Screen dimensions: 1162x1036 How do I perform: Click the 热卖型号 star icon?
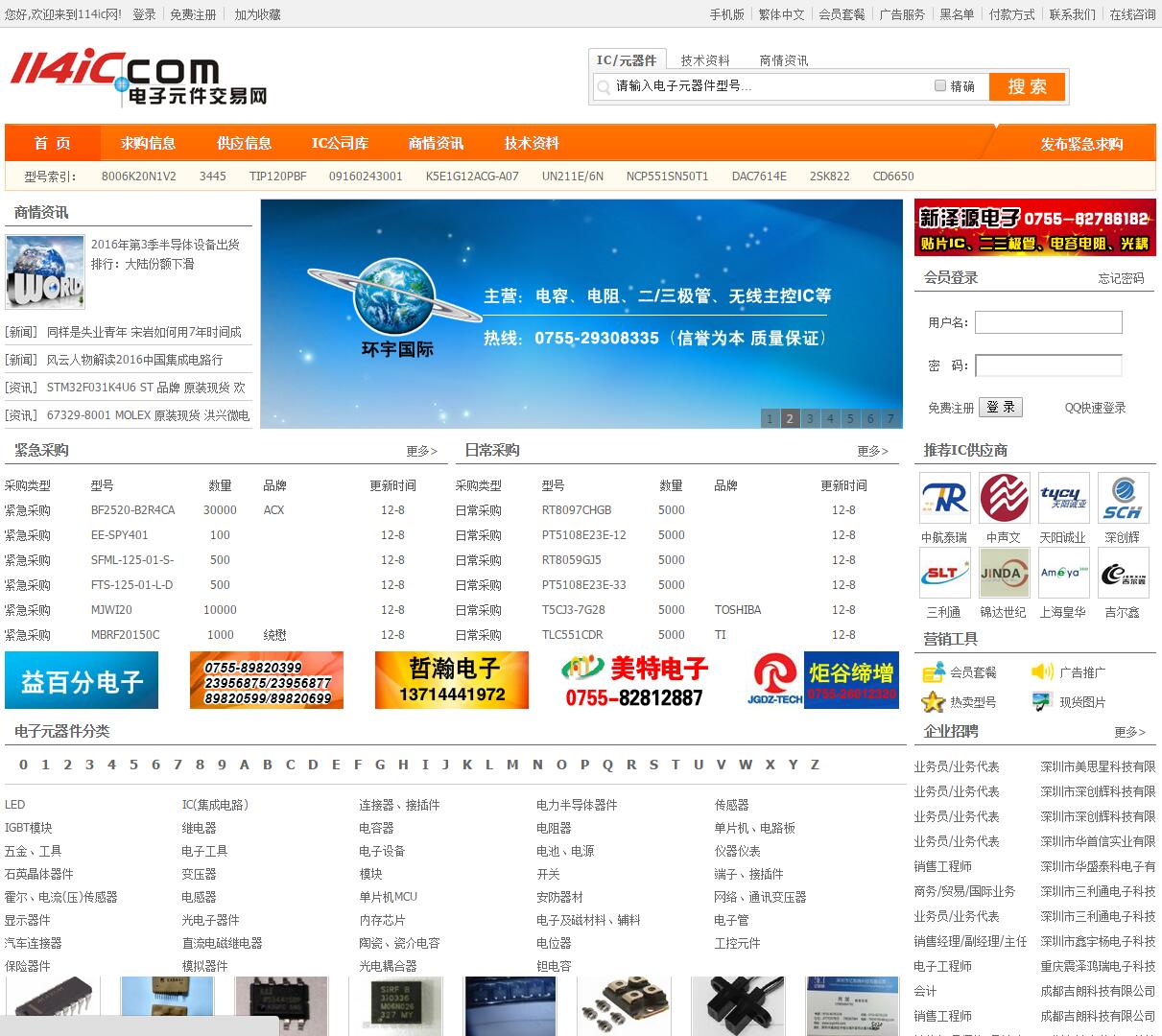[x=934, y=702]
